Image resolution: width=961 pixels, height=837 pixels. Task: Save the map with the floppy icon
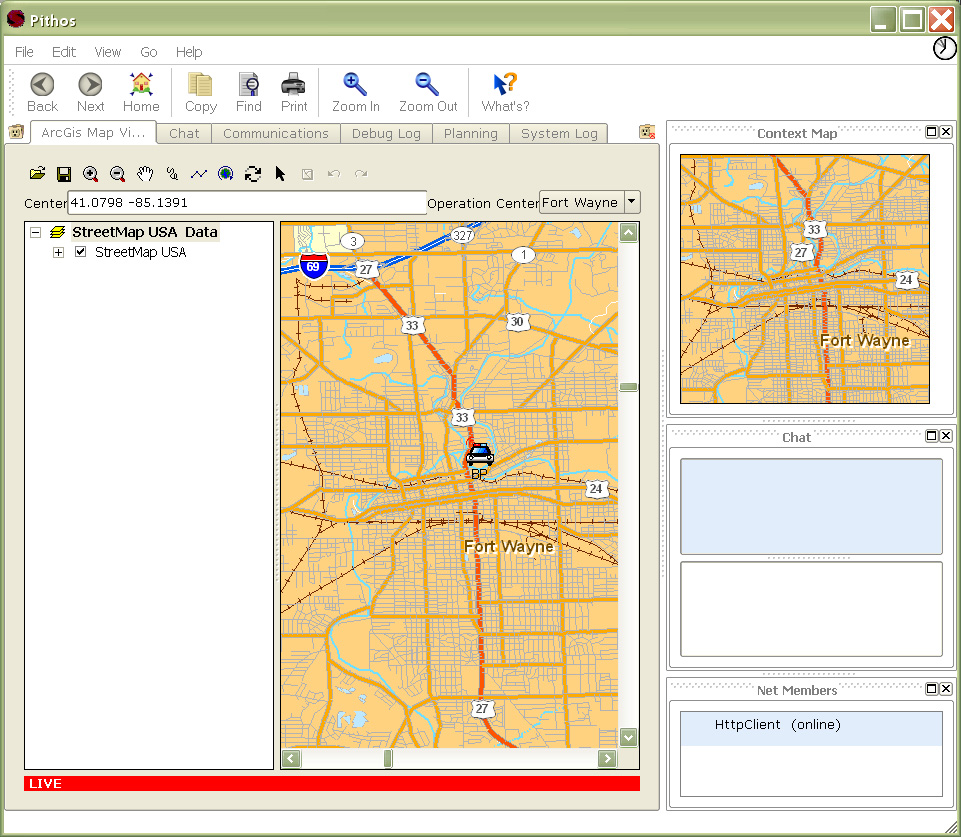tap(64, 174)
